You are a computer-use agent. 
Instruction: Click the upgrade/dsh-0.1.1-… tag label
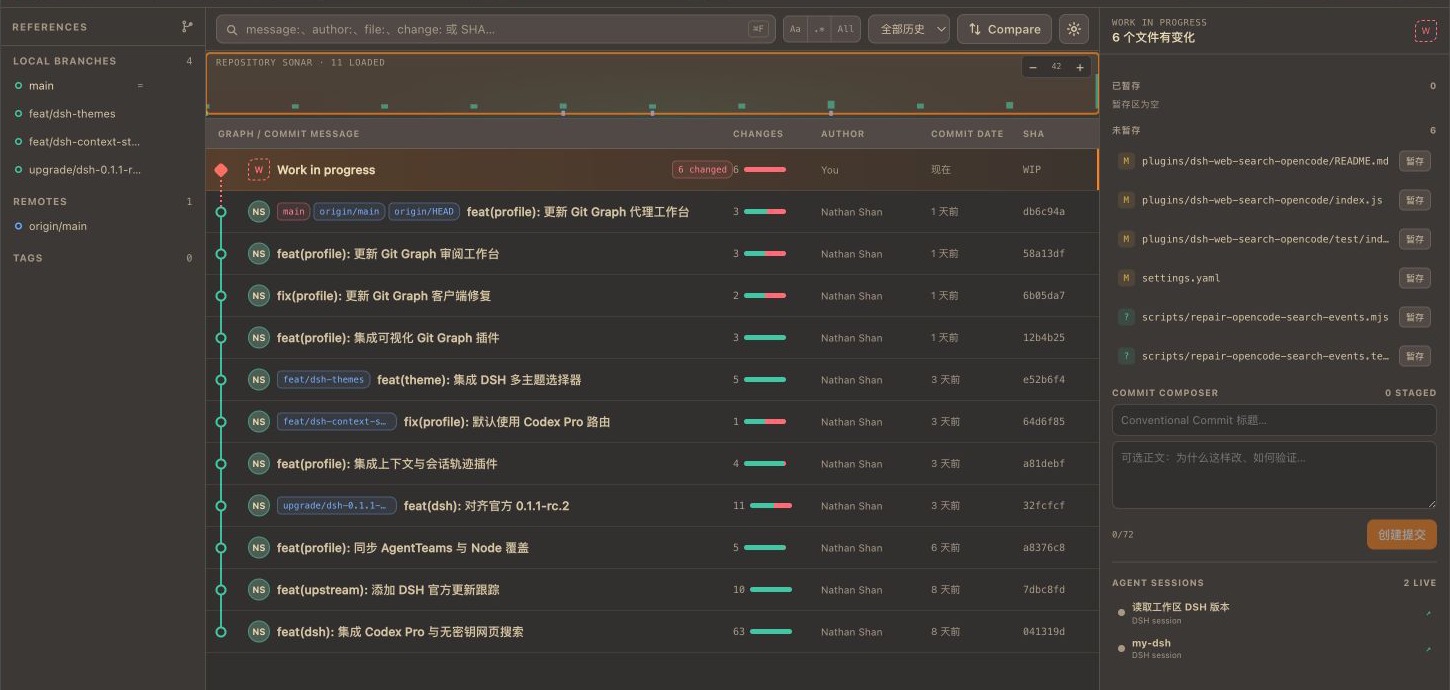(x=337, y=506)
